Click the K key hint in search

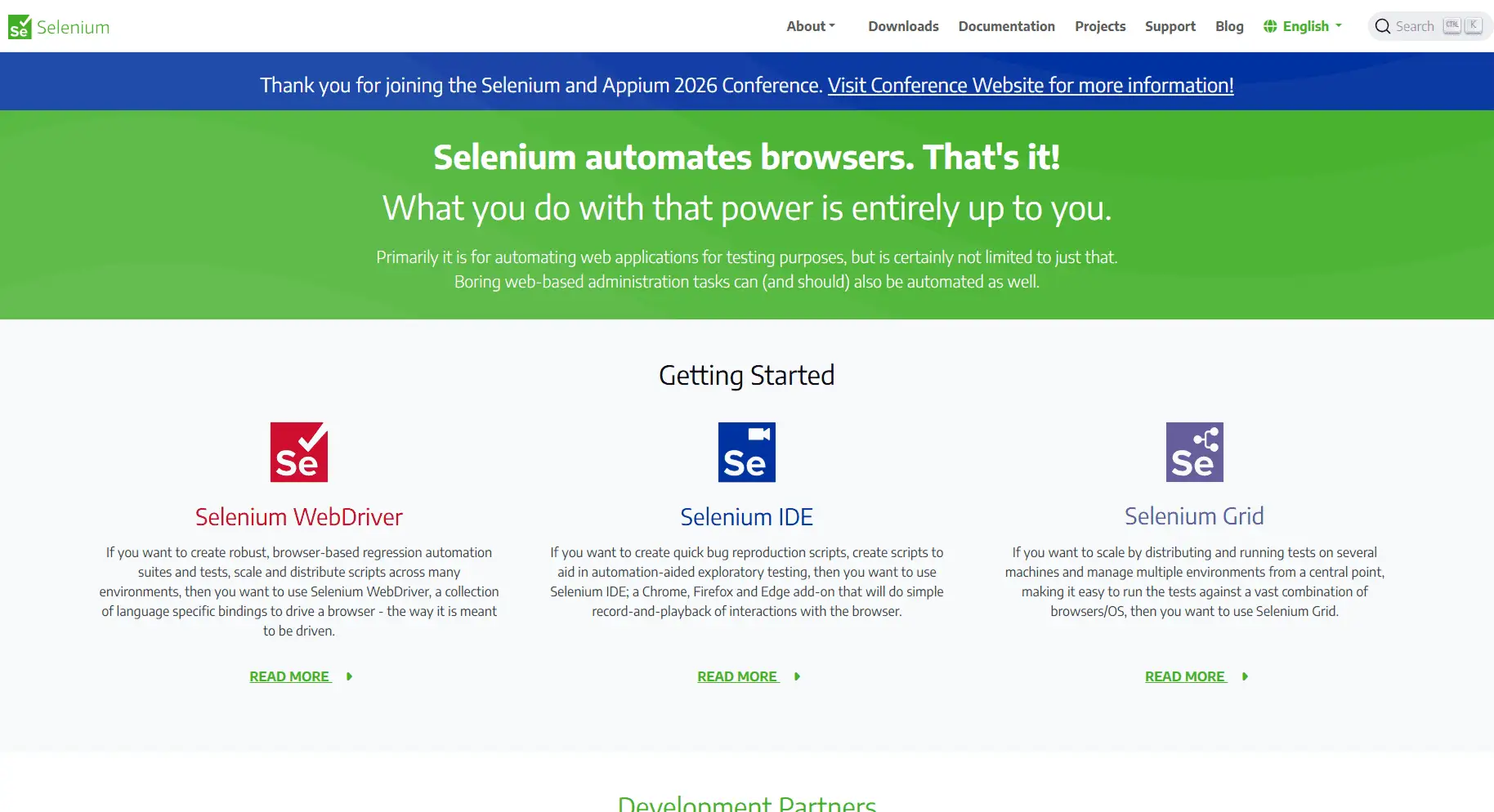(1474, 25)
